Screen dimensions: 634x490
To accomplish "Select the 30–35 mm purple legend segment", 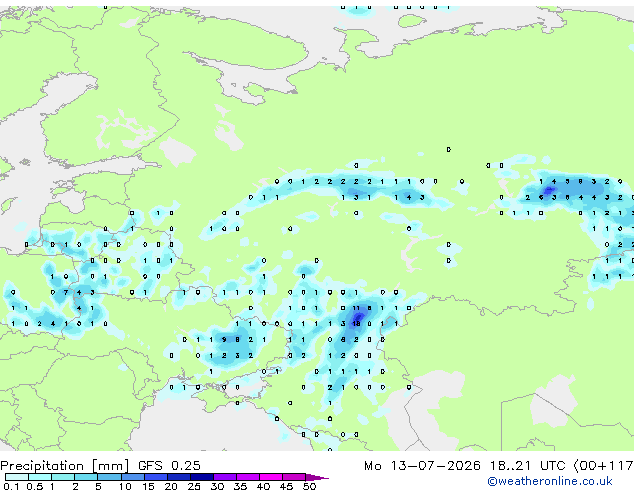I will pos(224,477).
